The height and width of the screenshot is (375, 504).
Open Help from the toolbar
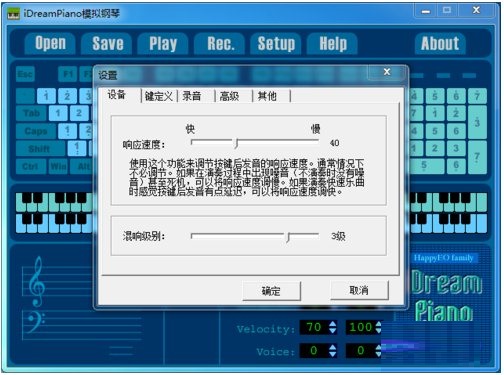(x=333, y=43)
